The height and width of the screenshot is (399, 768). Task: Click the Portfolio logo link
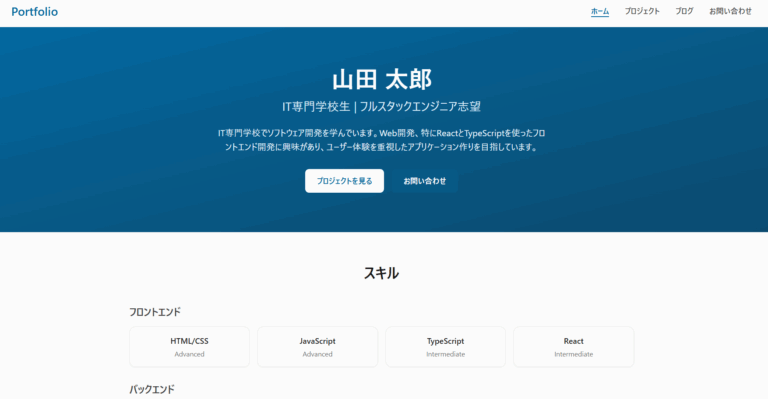point(34,12)
